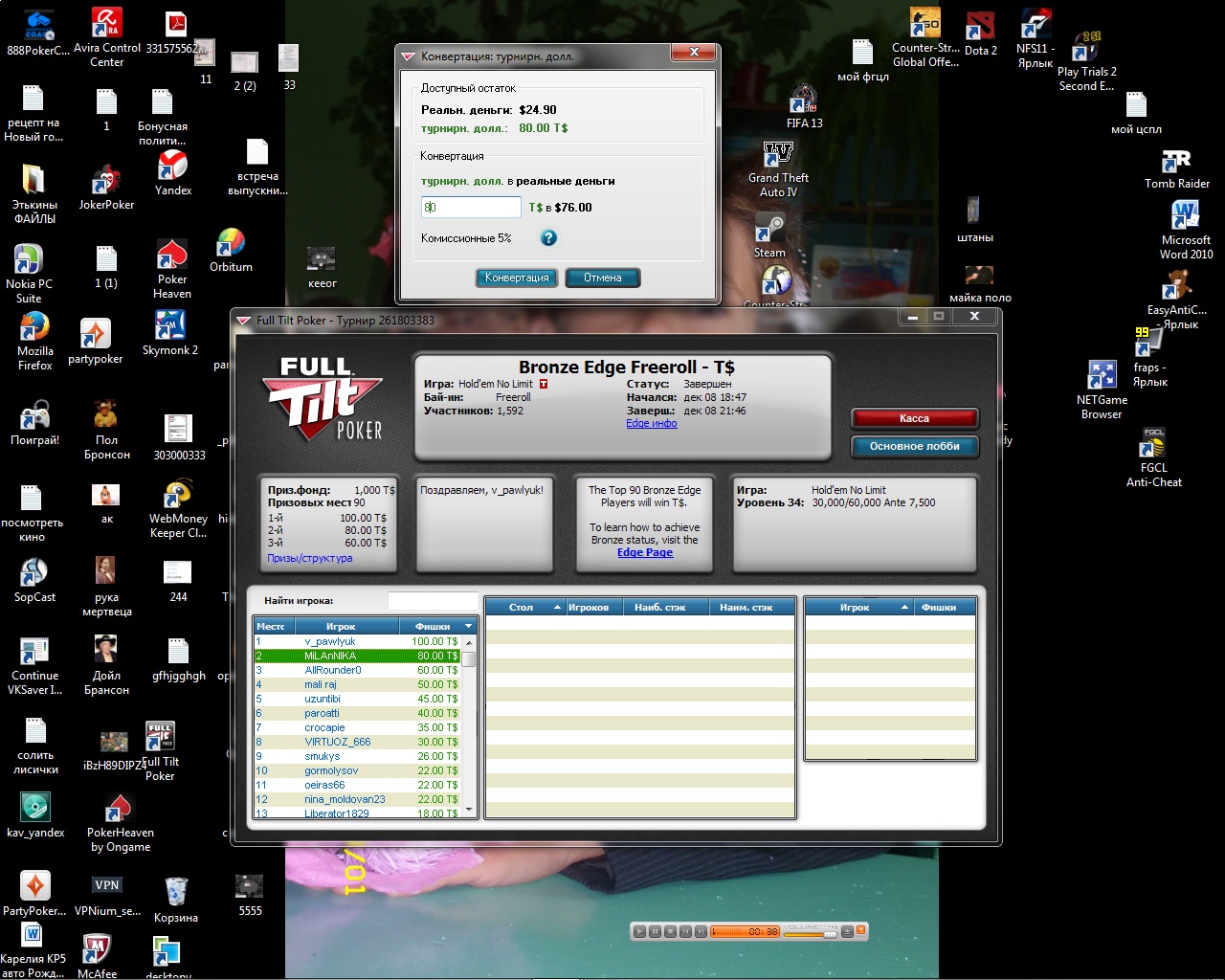This screenshot has height=980, width=1225.
Task: Open the Edge инфо link
Action: pyautogui.click(x=652, y=423)
